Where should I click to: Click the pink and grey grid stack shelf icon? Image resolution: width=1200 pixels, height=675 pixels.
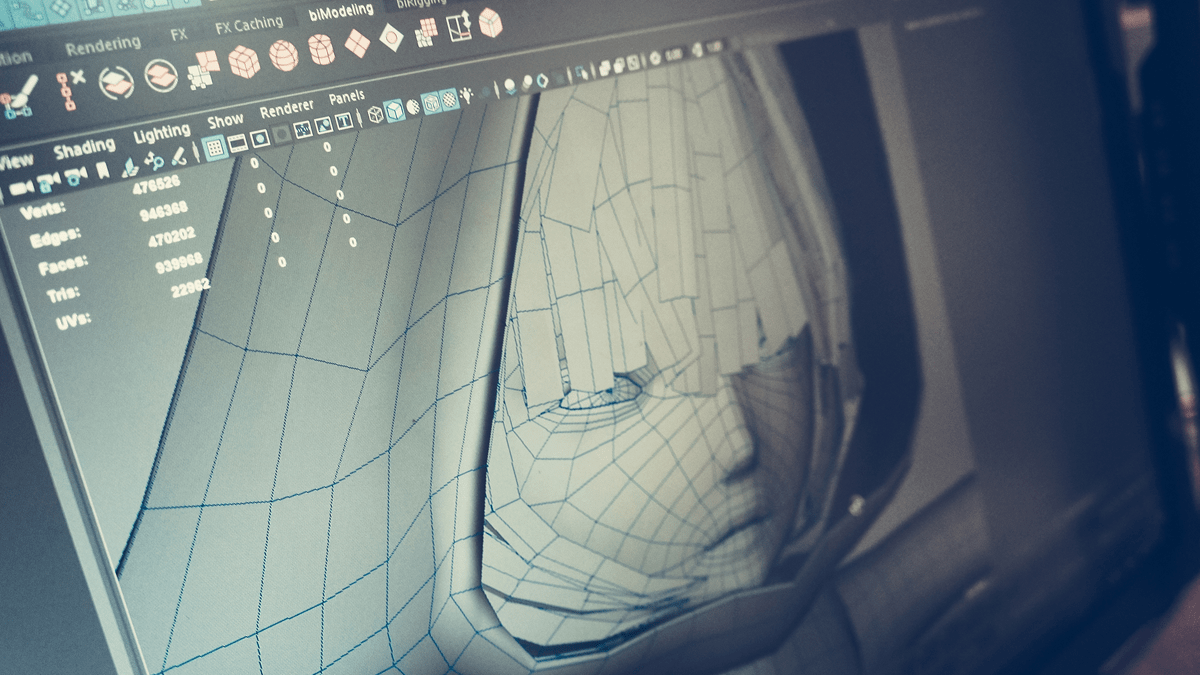point(426,32)
